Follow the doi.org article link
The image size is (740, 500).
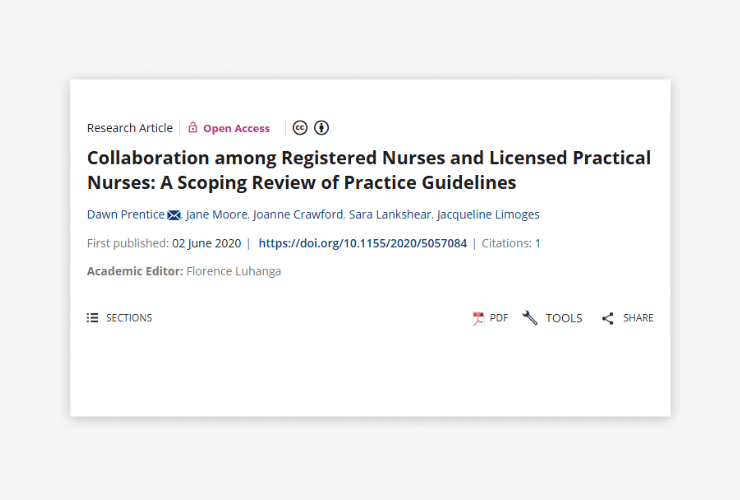[362, 243]
